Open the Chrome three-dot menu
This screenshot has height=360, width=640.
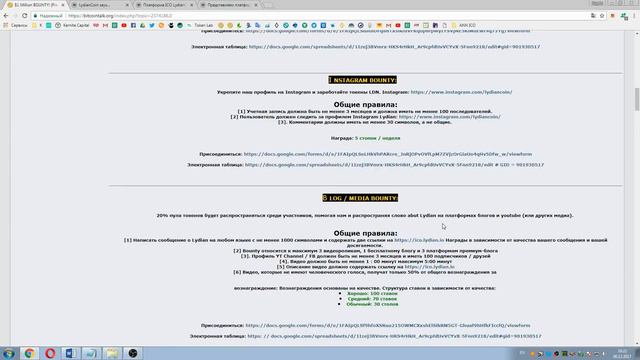635,16
